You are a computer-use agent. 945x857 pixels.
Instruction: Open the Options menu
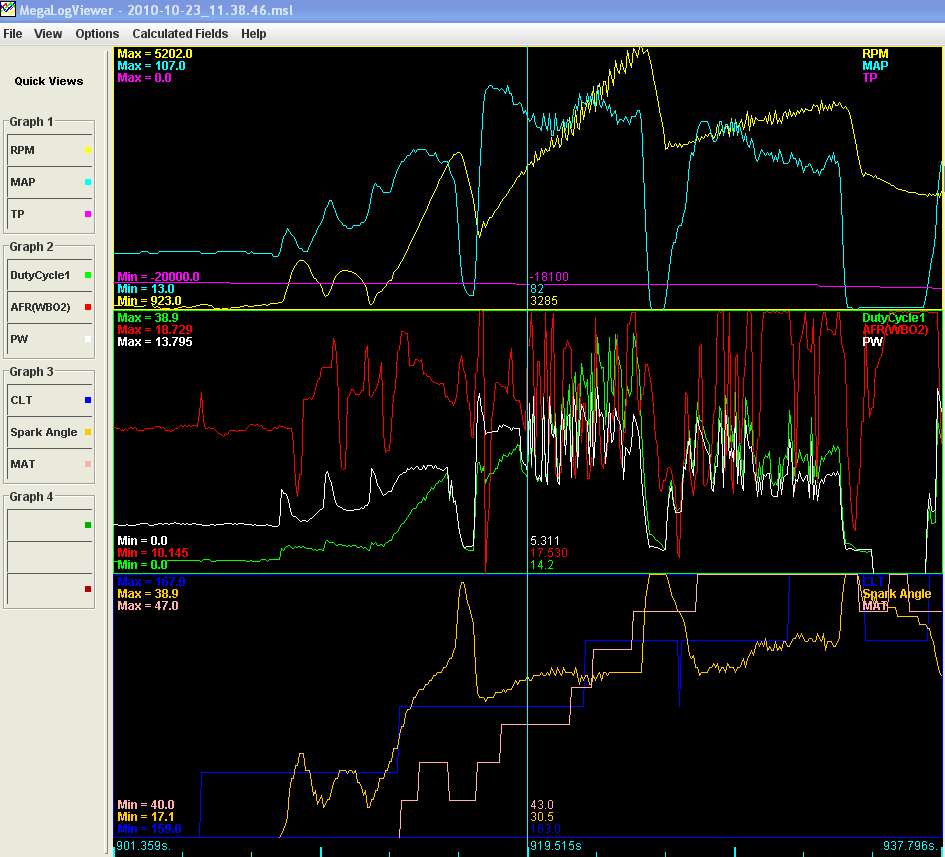tap(97, 33)
